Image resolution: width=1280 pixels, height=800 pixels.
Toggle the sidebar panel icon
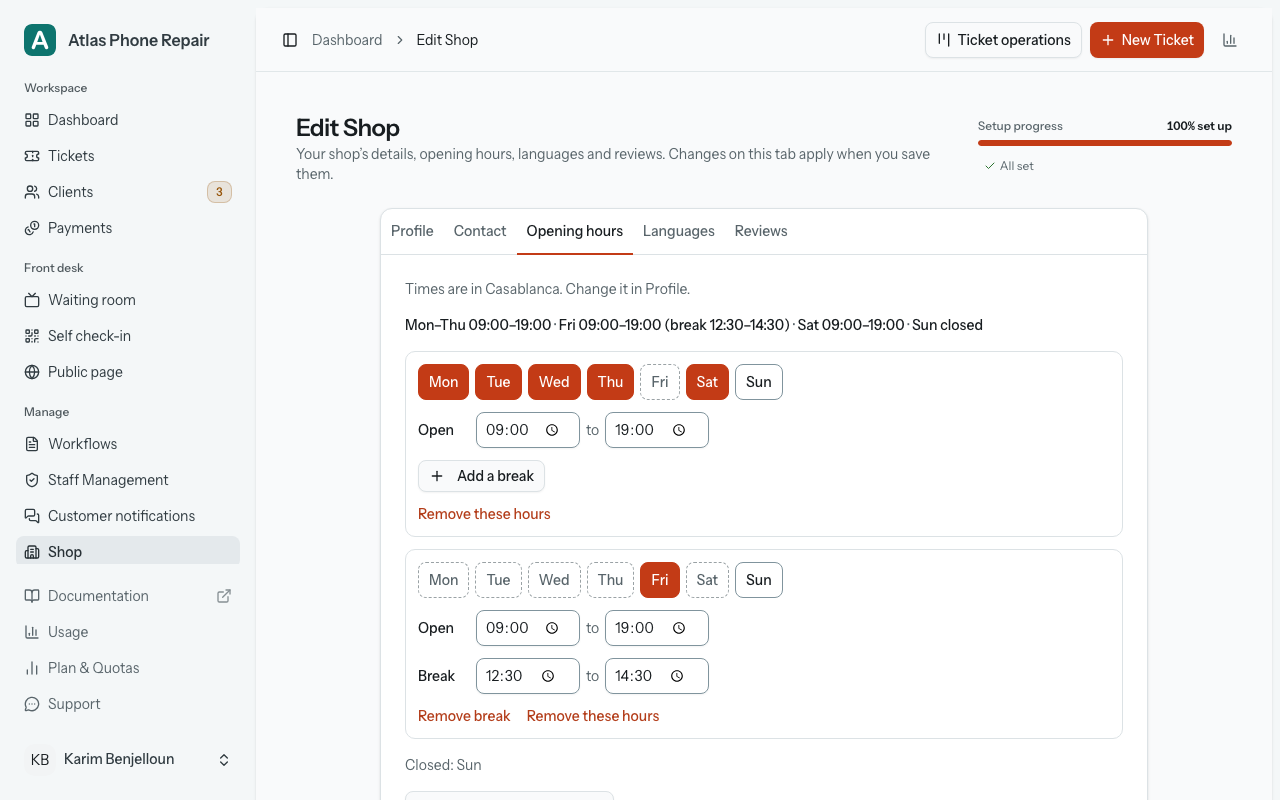(290, 40)
